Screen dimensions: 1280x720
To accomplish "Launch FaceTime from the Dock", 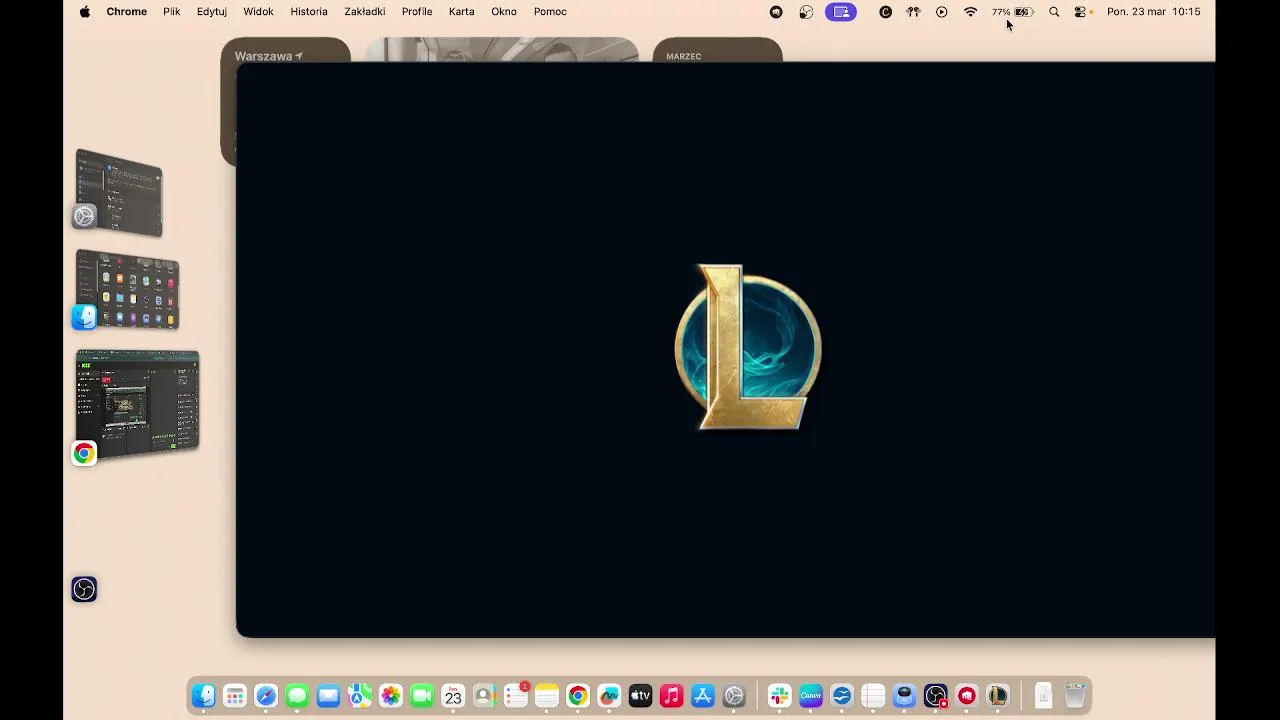I will point(422,696).
